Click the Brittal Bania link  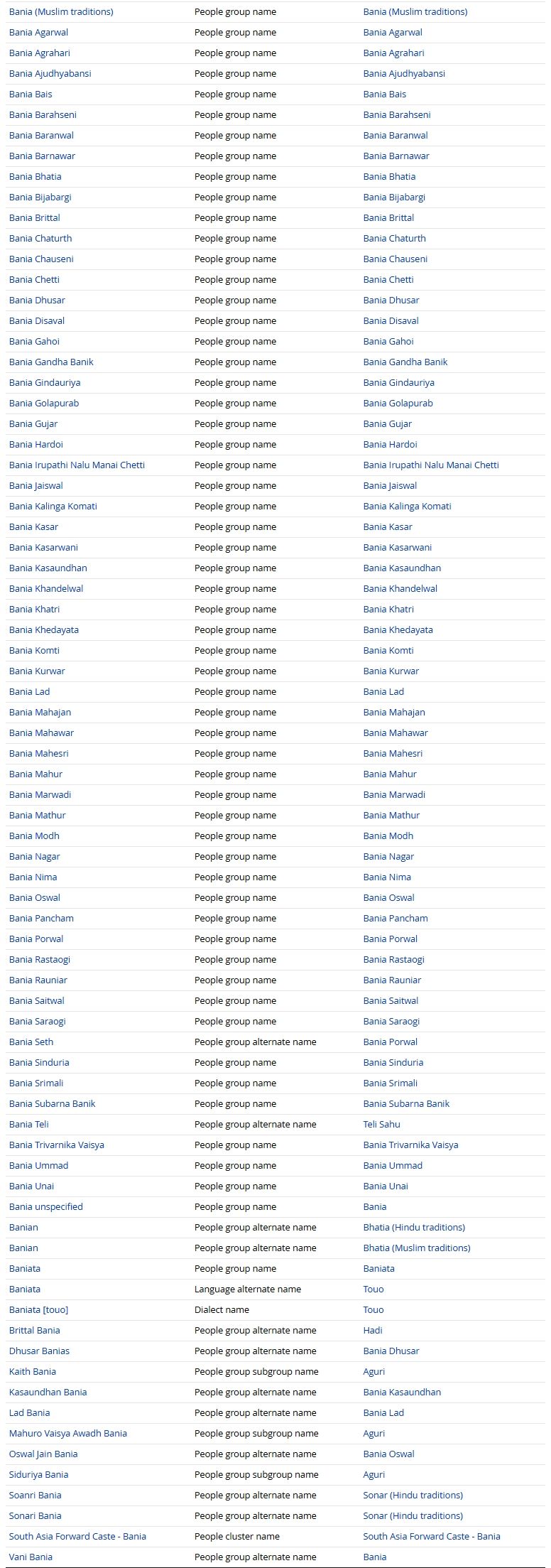click(x=35, y=1330)
